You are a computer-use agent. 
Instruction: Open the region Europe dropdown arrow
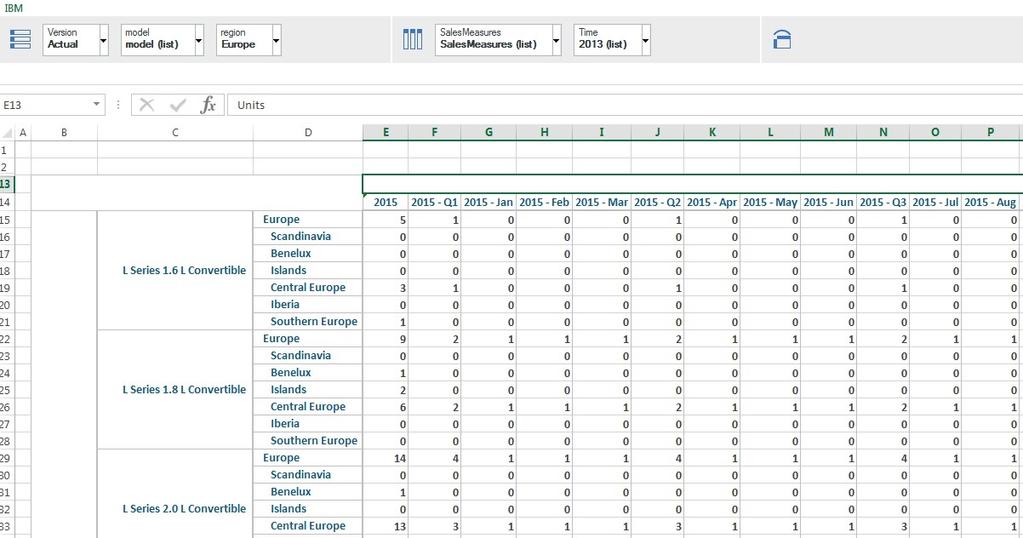coord(277,40)
